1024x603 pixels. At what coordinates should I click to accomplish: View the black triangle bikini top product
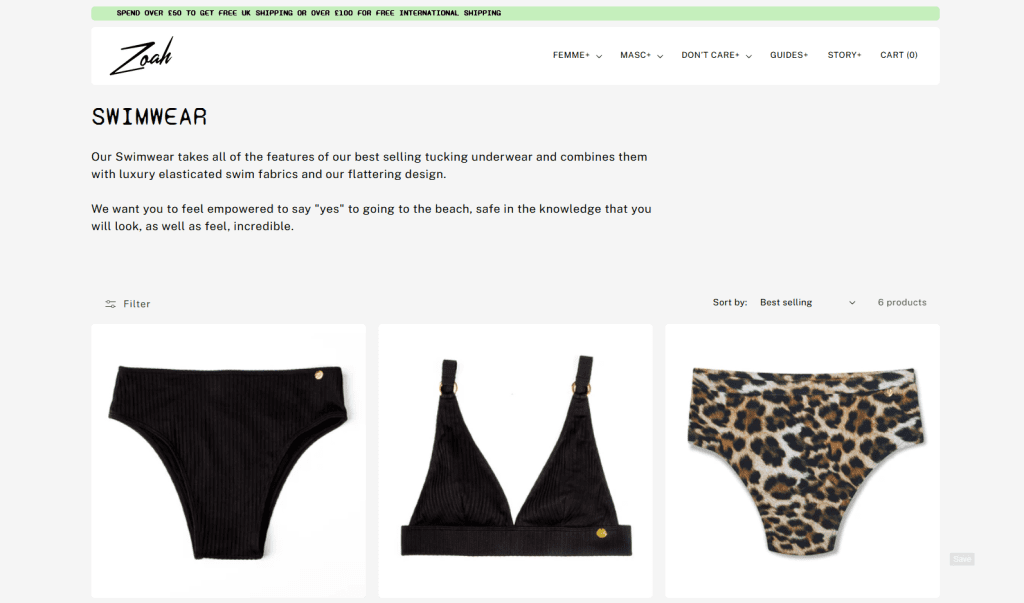(x=515, y=461)
